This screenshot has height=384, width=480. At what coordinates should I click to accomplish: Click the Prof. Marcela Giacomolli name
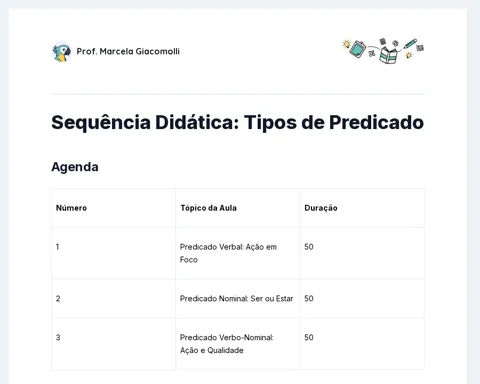coord(128,51)
